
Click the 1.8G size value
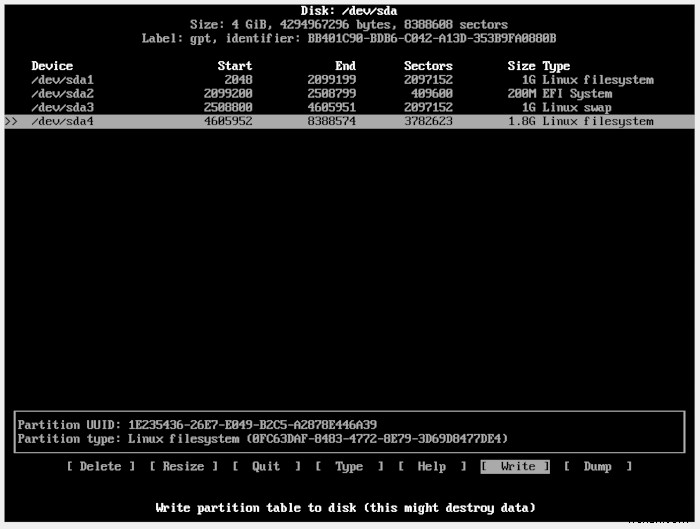click(521, 121)
